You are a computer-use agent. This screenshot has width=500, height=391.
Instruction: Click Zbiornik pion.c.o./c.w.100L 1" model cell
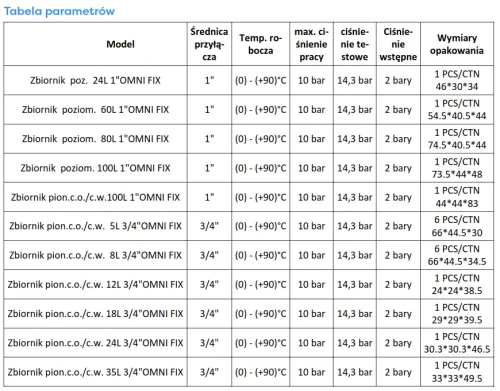(96, 197)
